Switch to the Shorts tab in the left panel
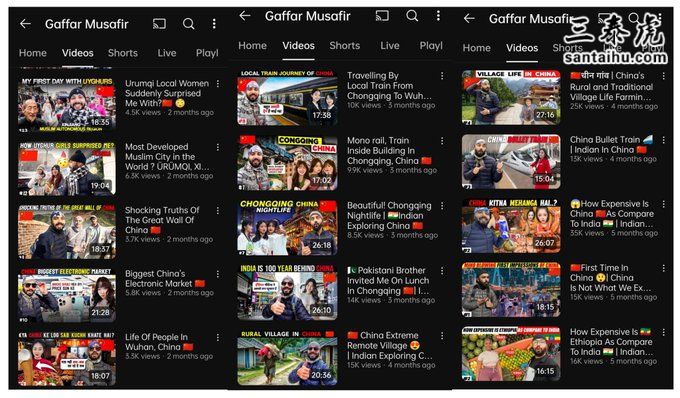680x398 pixels. point(123,53)
